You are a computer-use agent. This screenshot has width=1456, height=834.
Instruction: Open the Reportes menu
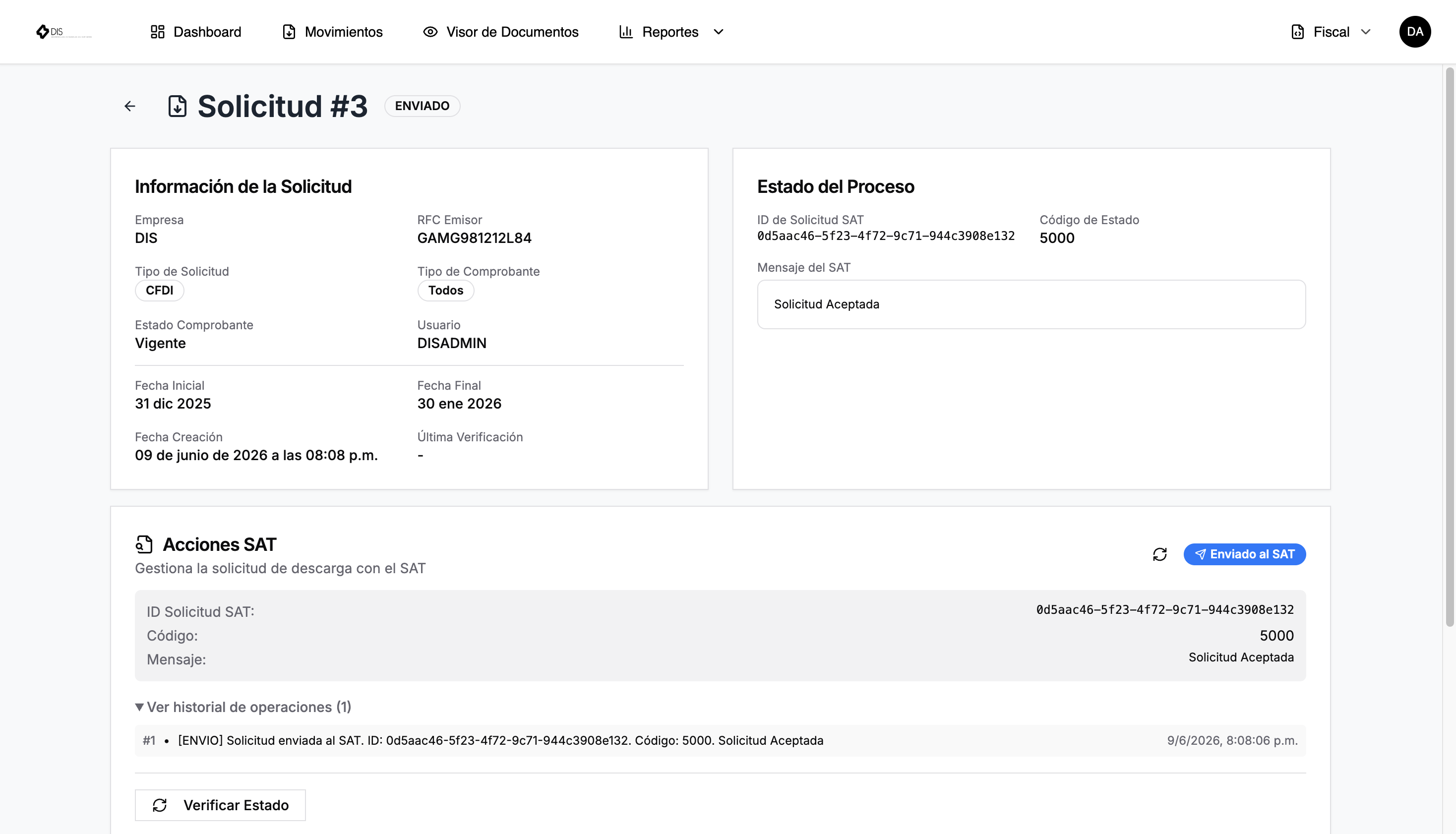click(671, 32)
